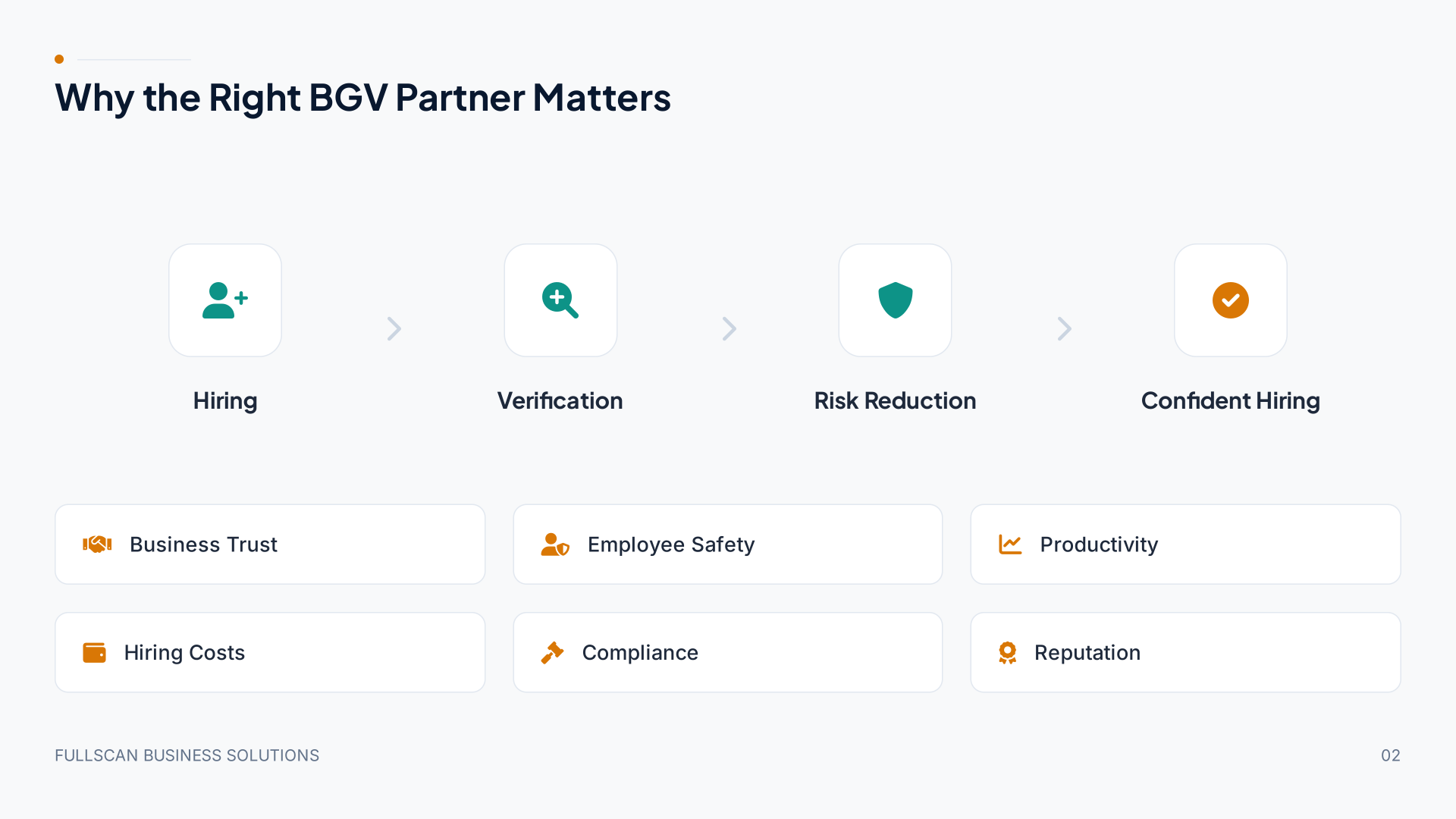Viewport: 1456px width, 819px height.
Task: Select the Reputation award ribbon icon
Action: point(1007,653)
